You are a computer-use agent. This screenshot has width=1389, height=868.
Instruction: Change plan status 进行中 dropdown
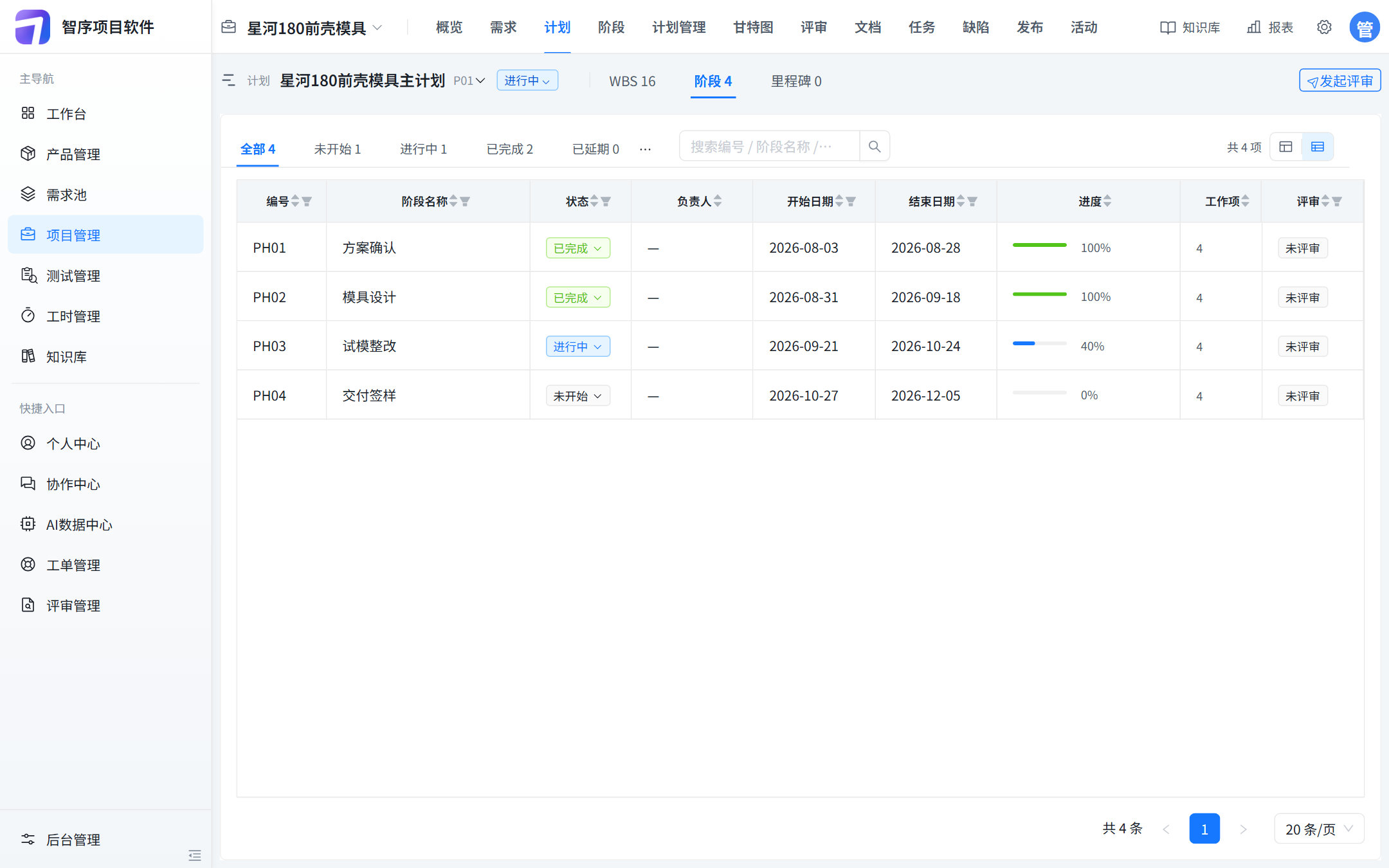[x=527, y=80]
